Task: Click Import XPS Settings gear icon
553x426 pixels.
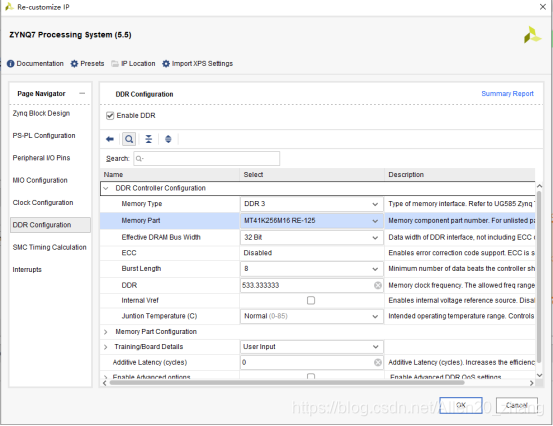Action: (166, 63)
